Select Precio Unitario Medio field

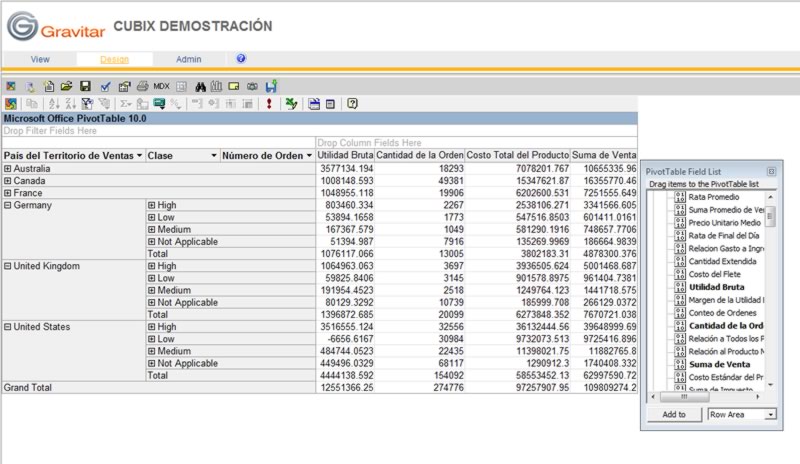coord(724,223)
